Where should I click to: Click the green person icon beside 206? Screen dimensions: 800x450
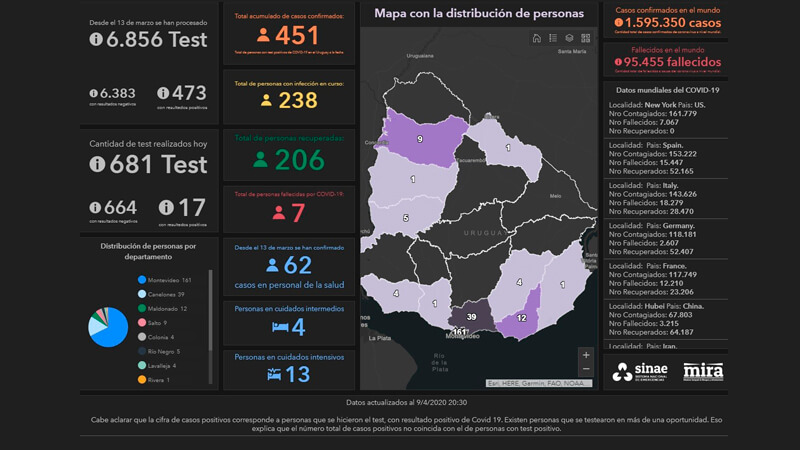pos(260,160)
